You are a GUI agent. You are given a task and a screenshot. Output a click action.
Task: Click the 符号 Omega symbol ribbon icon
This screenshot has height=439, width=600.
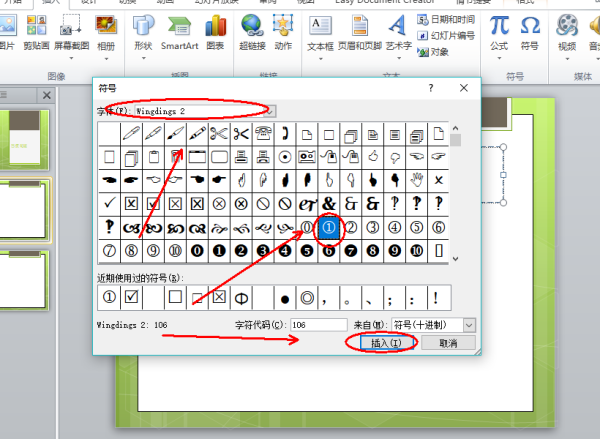click(x=530, y=25)
